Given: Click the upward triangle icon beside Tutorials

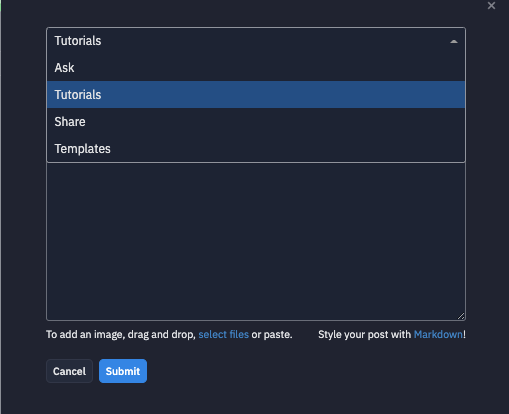Looking at the screenshot, I should click(454, 41).
